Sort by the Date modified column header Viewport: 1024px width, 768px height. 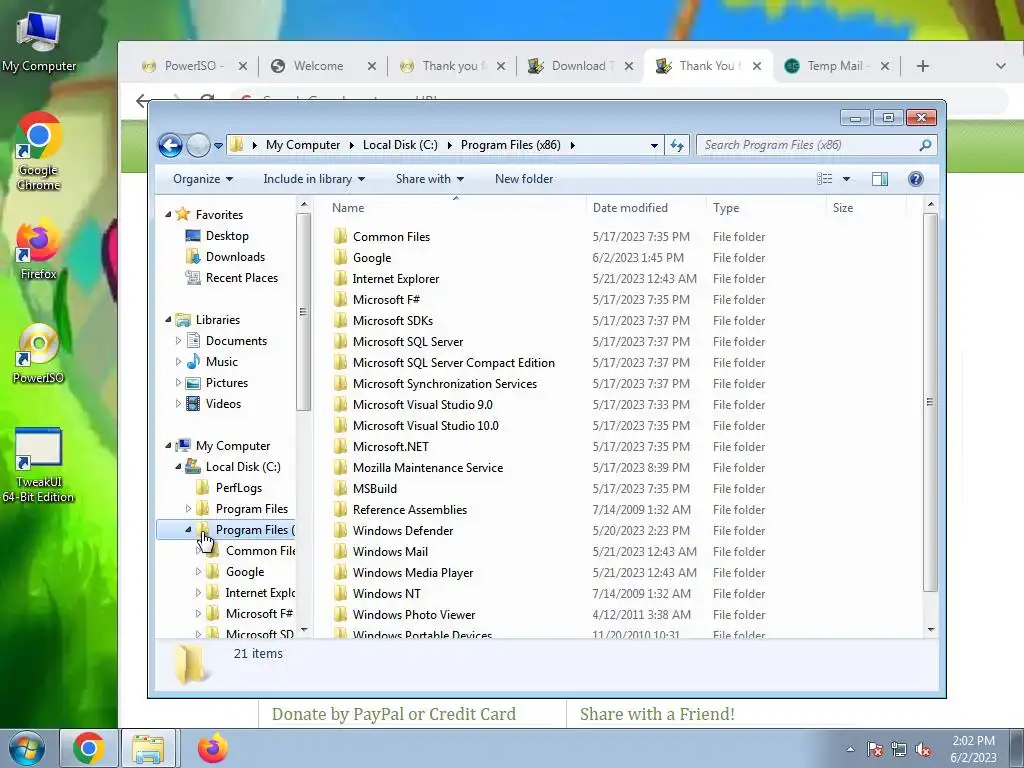tap(630, 208)
